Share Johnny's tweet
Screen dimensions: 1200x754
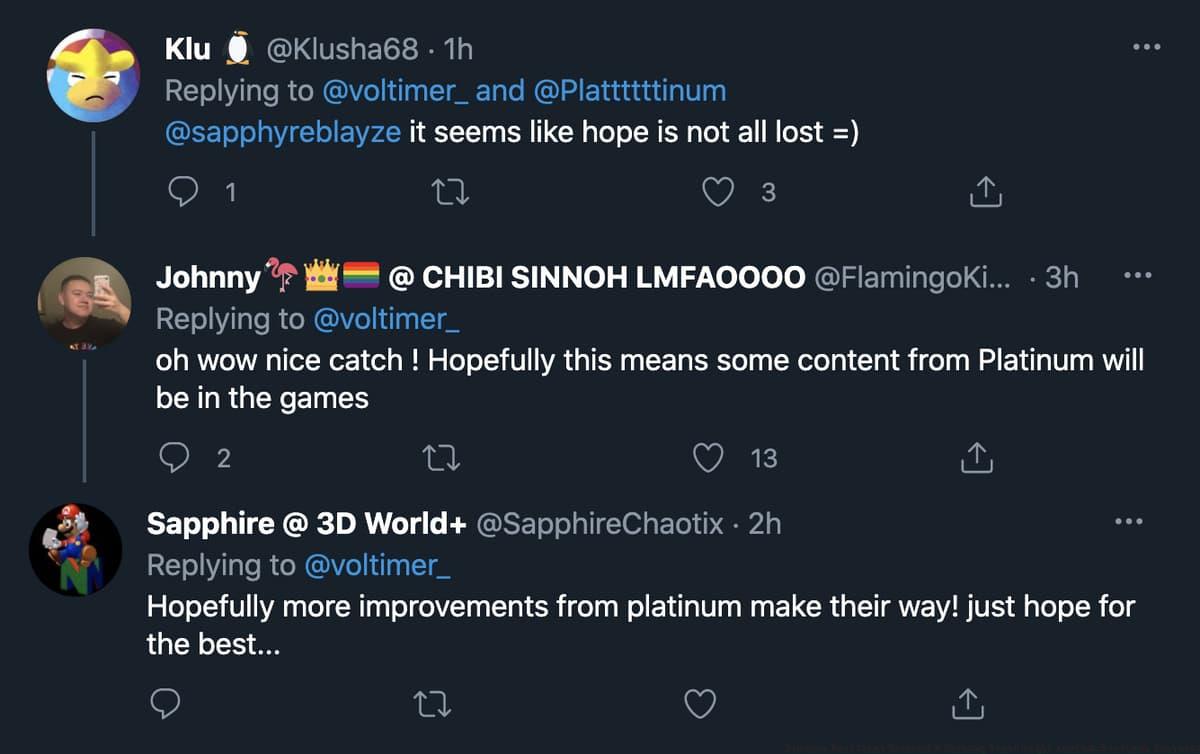coord(975,457)
